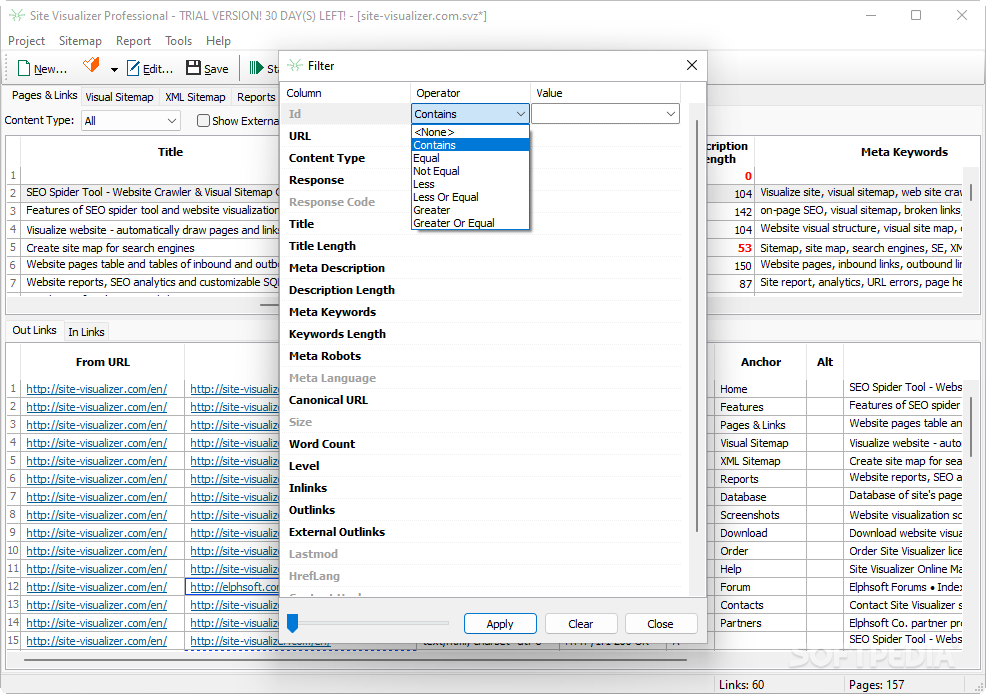Click the Apply button
The width and height of the screenshot is (986, 694).
click(x=500, y=624)
